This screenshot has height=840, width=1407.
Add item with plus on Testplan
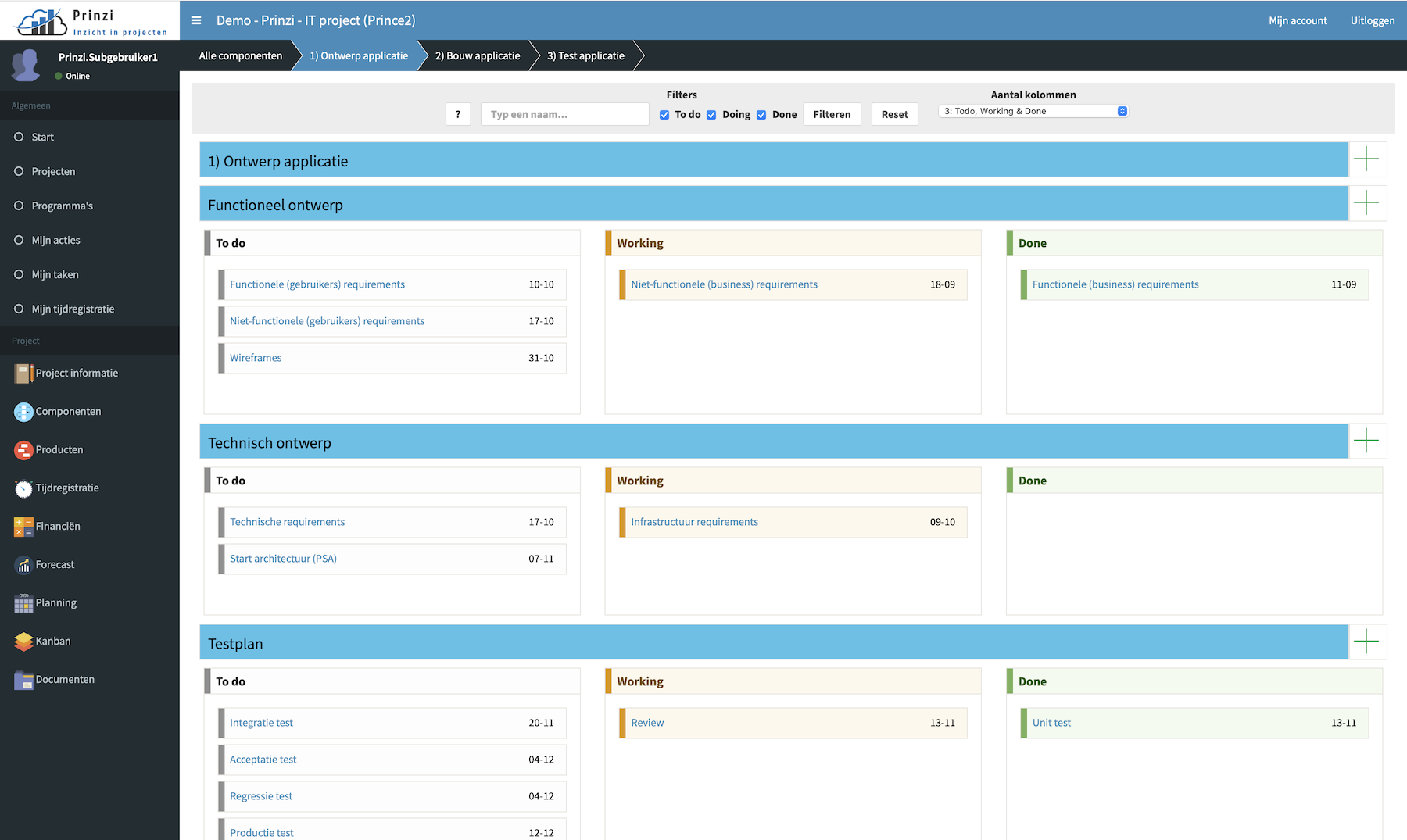point(1366,642)
